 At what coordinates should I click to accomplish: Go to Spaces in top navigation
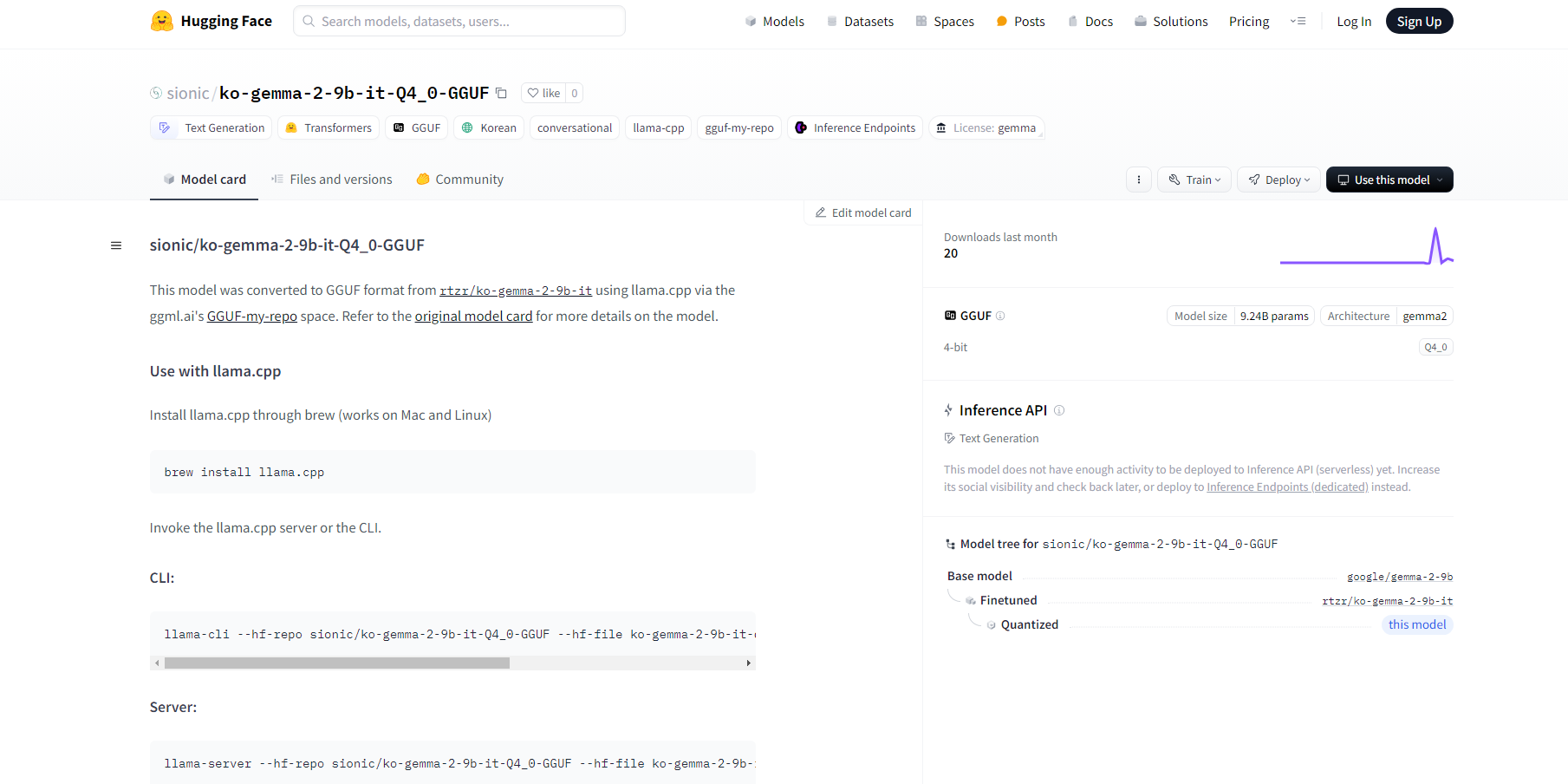coord(945,21)
